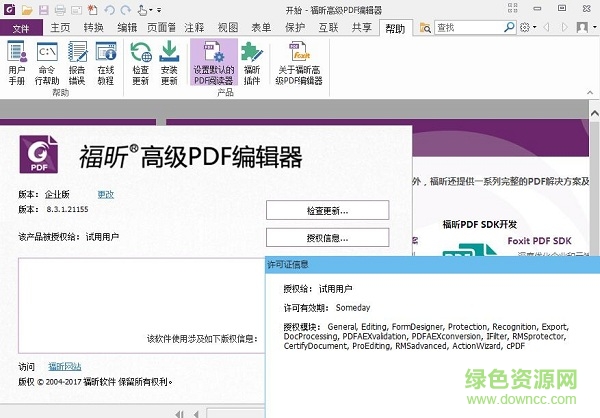
Task: Open the 报告错误 report error tool
Action: click(77, 61)
